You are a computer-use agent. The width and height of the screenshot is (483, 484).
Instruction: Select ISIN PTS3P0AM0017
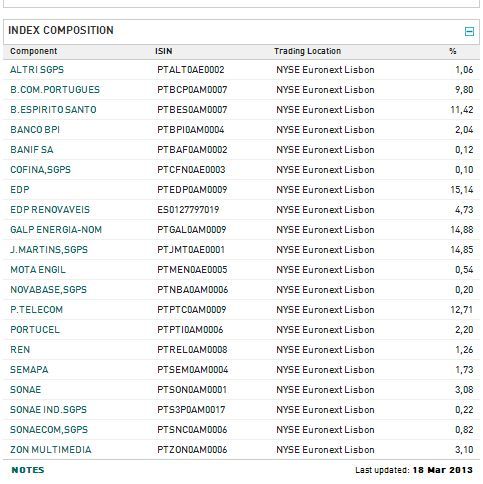191,410
